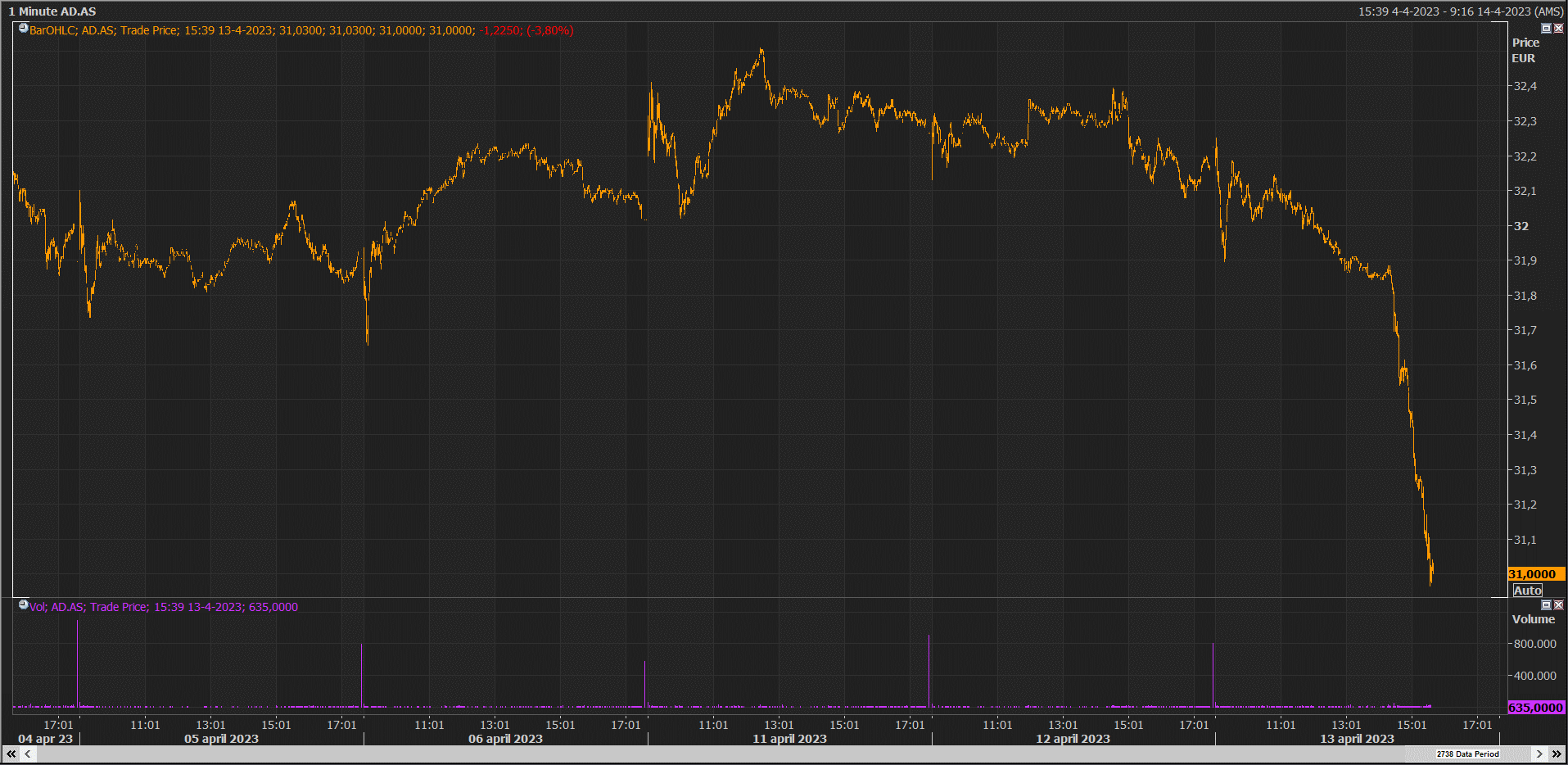
Task: Click the 31,1 price axis label
Action: coord(1525,540)
